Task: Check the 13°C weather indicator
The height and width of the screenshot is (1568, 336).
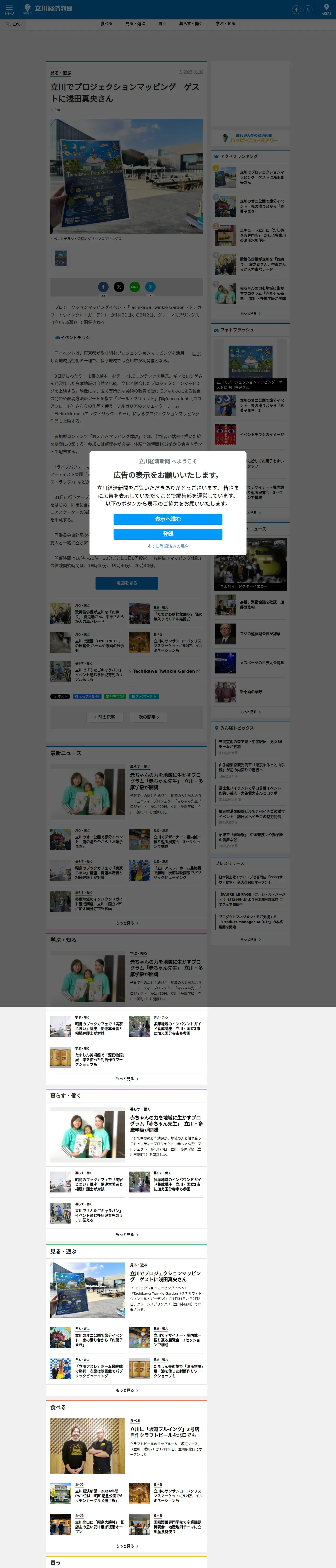Action: [x=13, y=24]
